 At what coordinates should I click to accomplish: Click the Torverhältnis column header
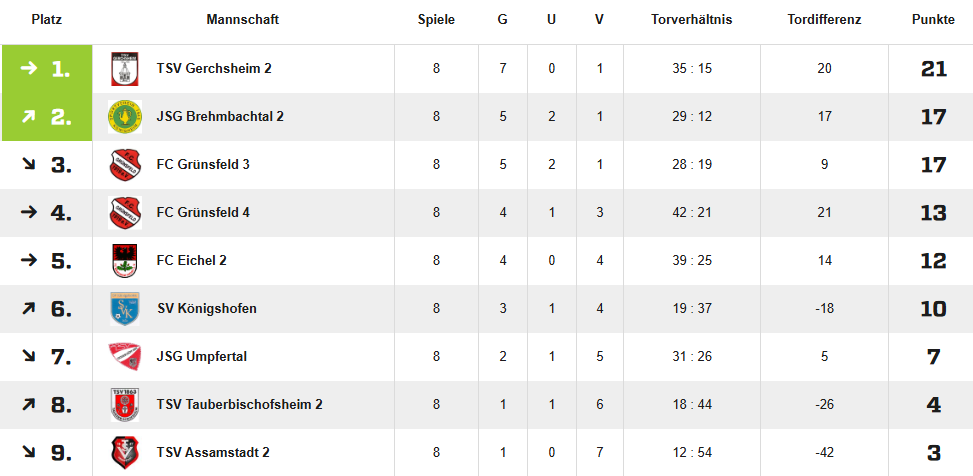[691, 20]
